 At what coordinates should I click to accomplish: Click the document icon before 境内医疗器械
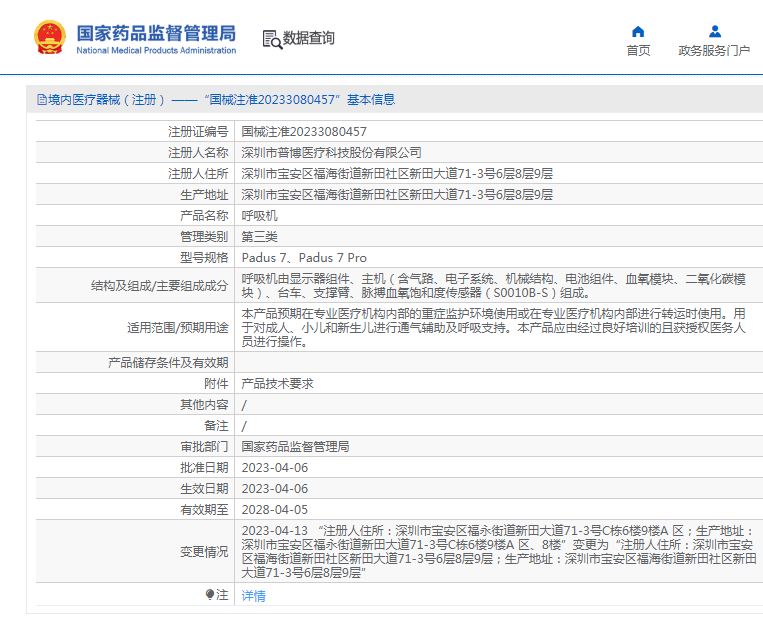tap(41, 100)
